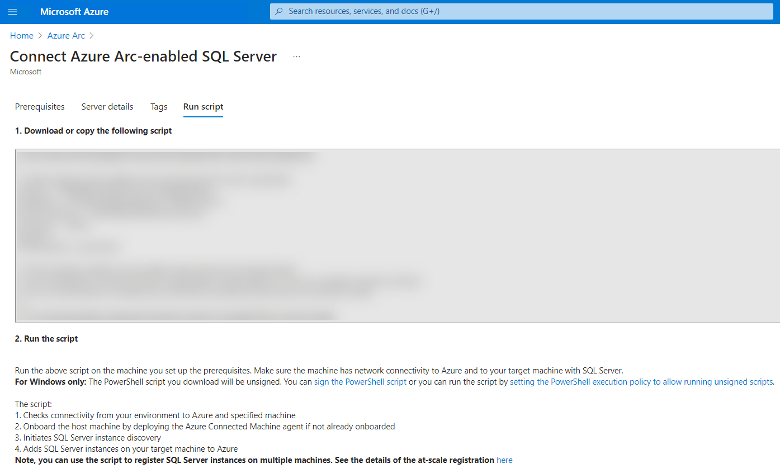Click the 'Checks connectivity from your environment' line
780x475 pixels.
click(155, 415)
